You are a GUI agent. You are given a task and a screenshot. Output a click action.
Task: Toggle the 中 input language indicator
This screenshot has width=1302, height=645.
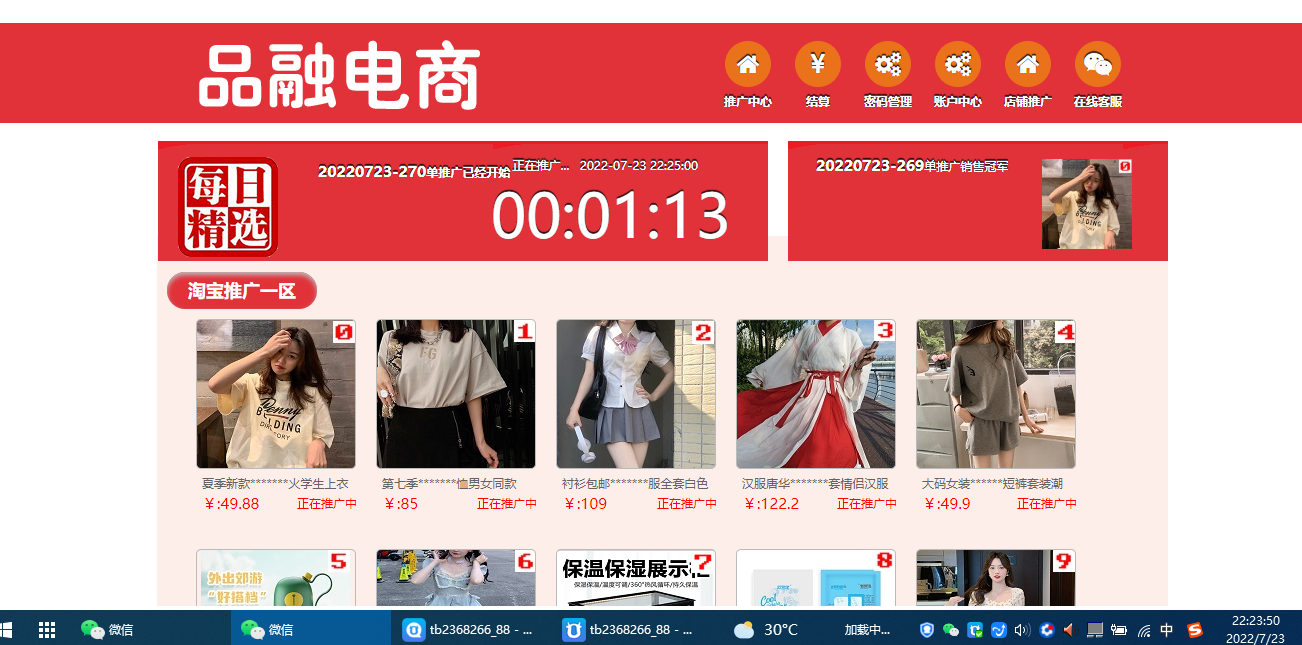click(x=1167, y=630)
